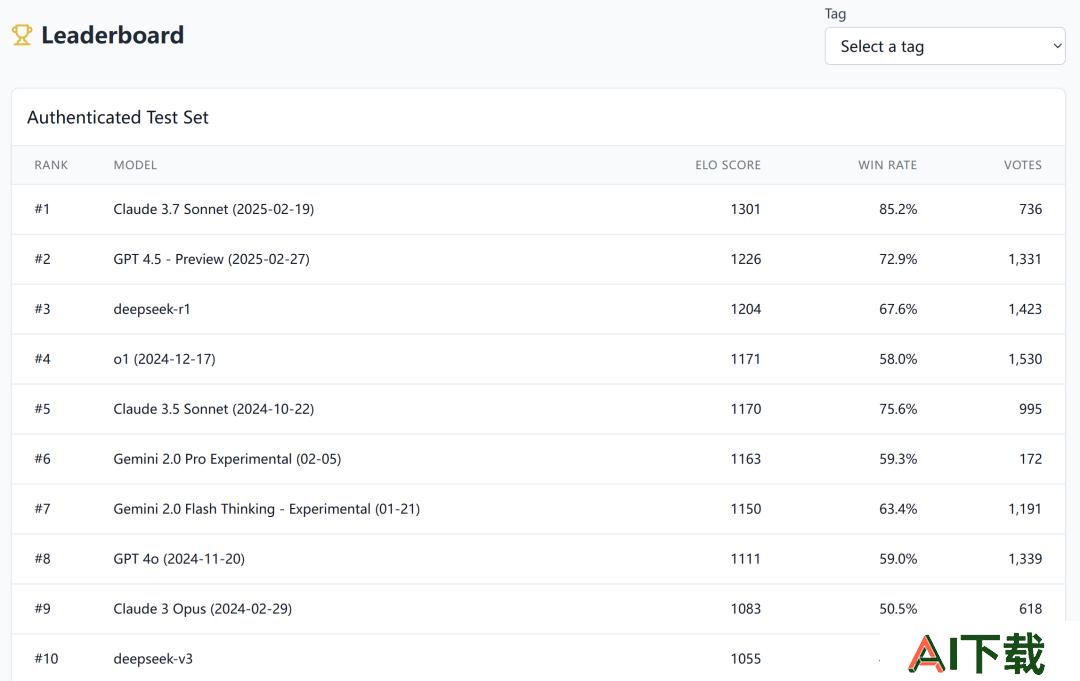The height and width of the screenshot is (681, 1080).
Task: Click rank #8 cell
Action: pyautogui.click(x=42, y=559)
